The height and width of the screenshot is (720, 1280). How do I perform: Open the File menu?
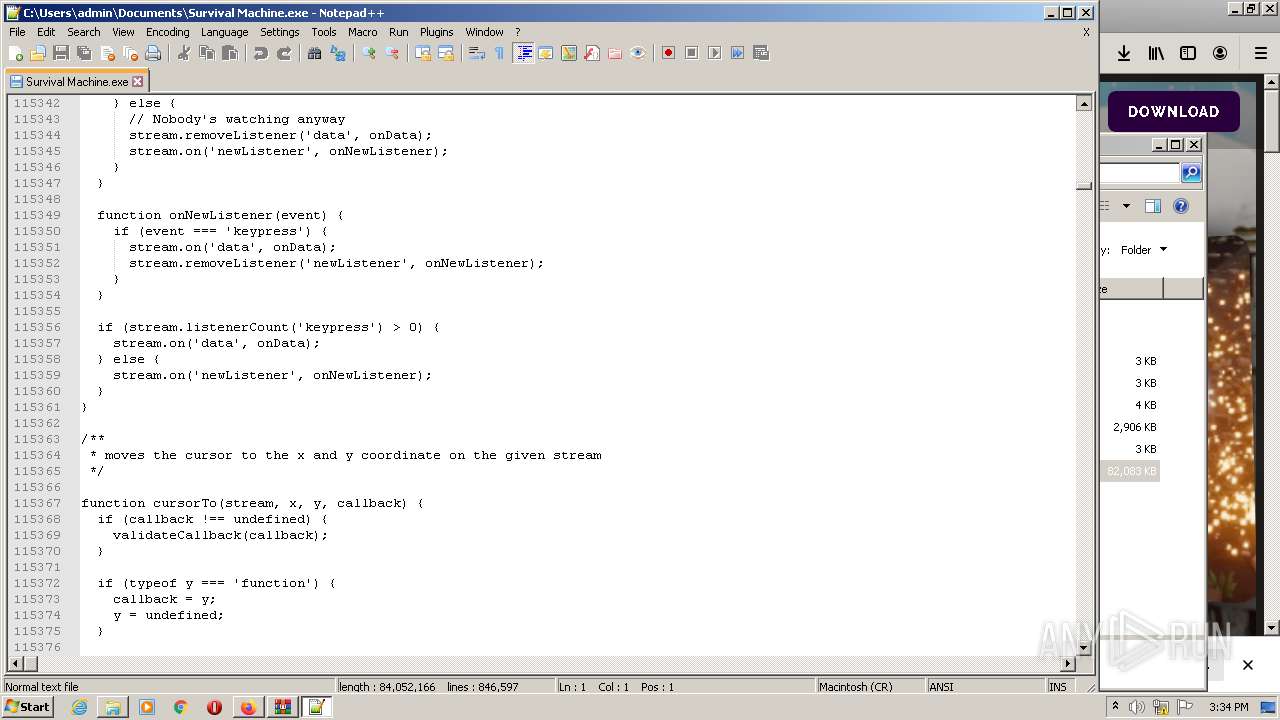pyautogui.click(x=17, y=32)
